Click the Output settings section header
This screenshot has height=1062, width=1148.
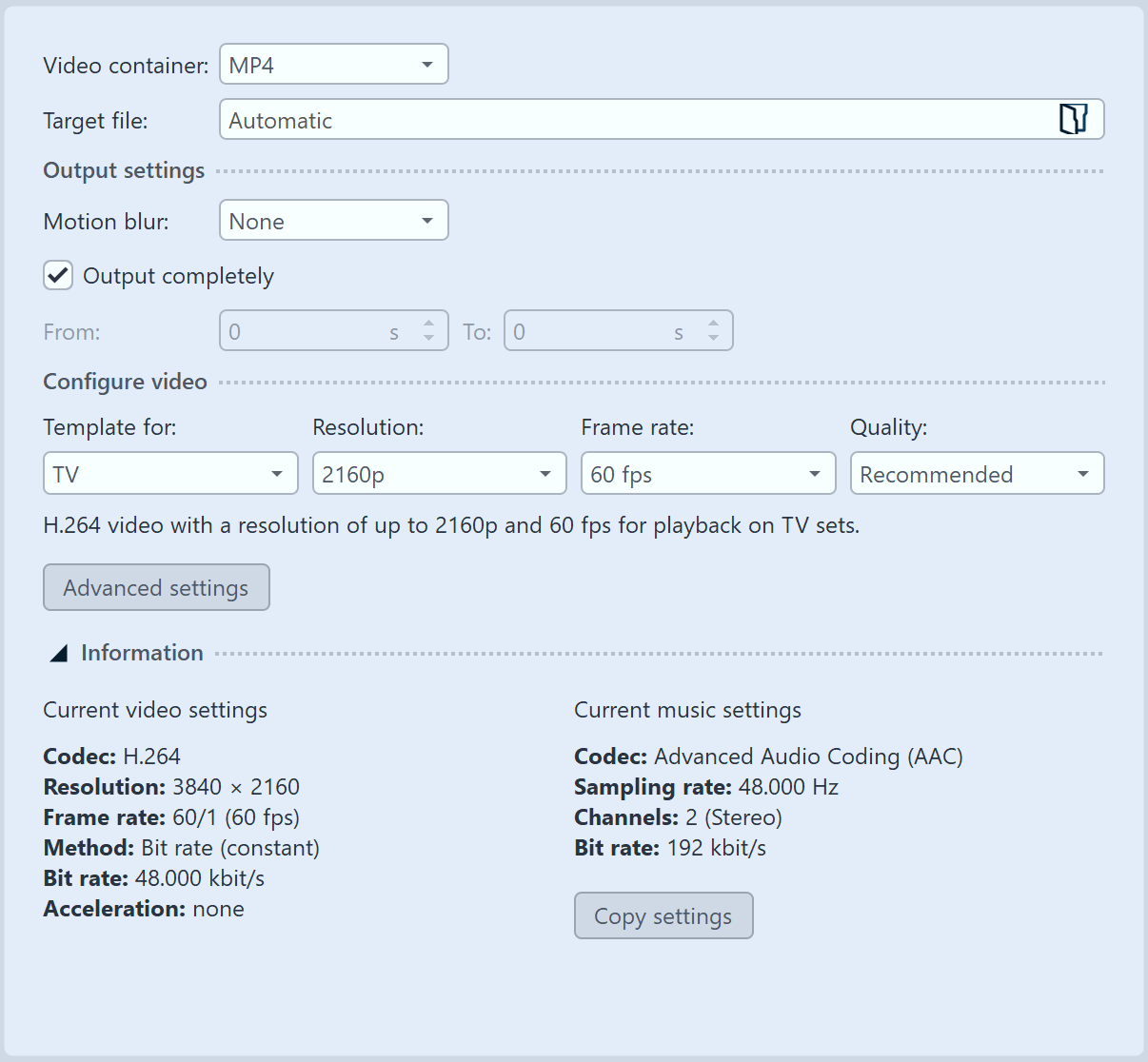[x=123, y=170]
